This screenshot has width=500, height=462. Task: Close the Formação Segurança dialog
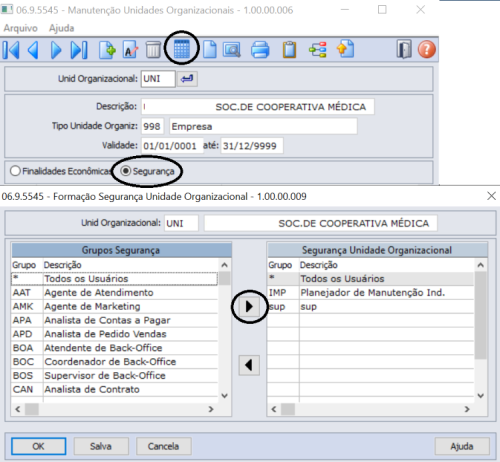click(491, 196)
